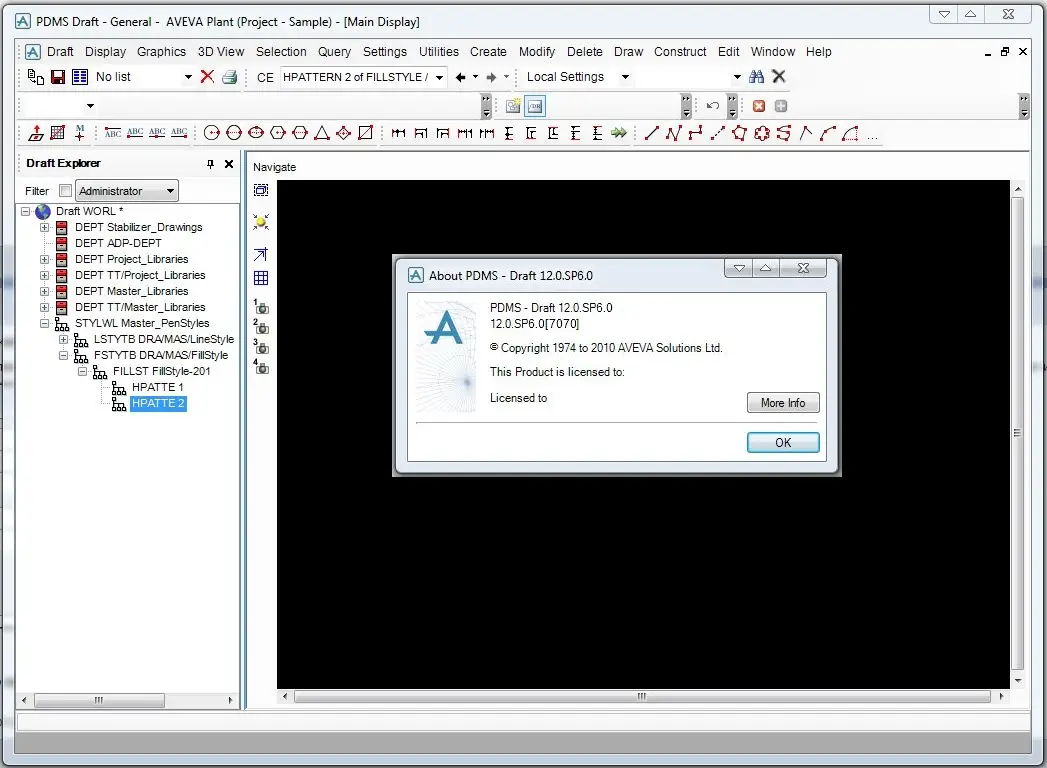Select HPATTE 2 in the tree
Screen dimensions: 1047x768
coord(158,403)
